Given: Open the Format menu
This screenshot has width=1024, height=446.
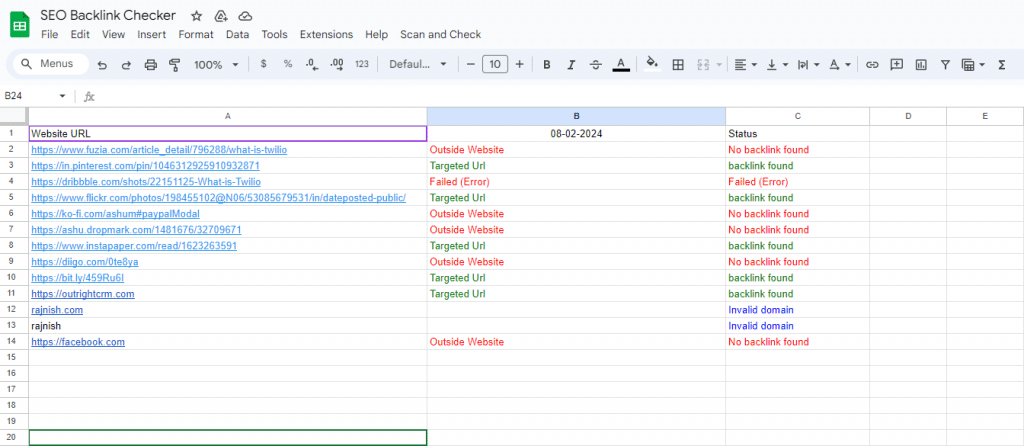Looking at the screenshot, I should (x=196, y=35).
